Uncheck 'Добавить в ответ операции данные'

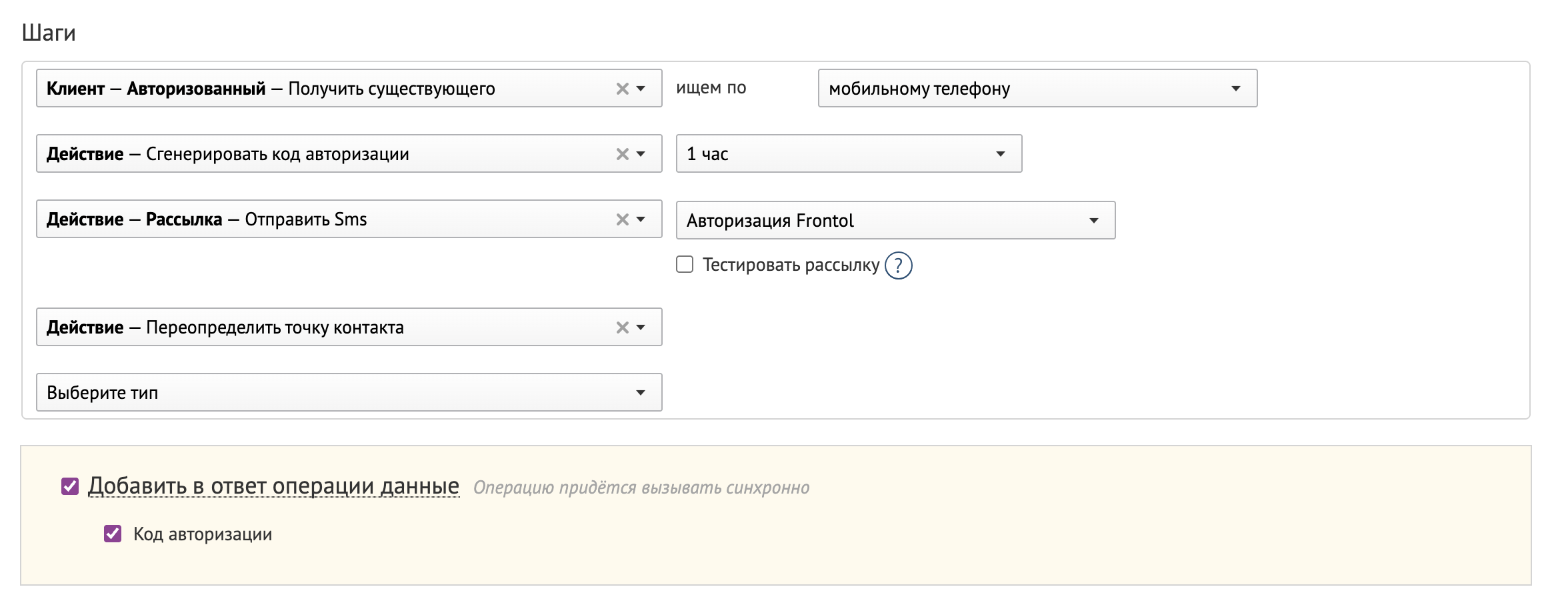coord(70,486)
